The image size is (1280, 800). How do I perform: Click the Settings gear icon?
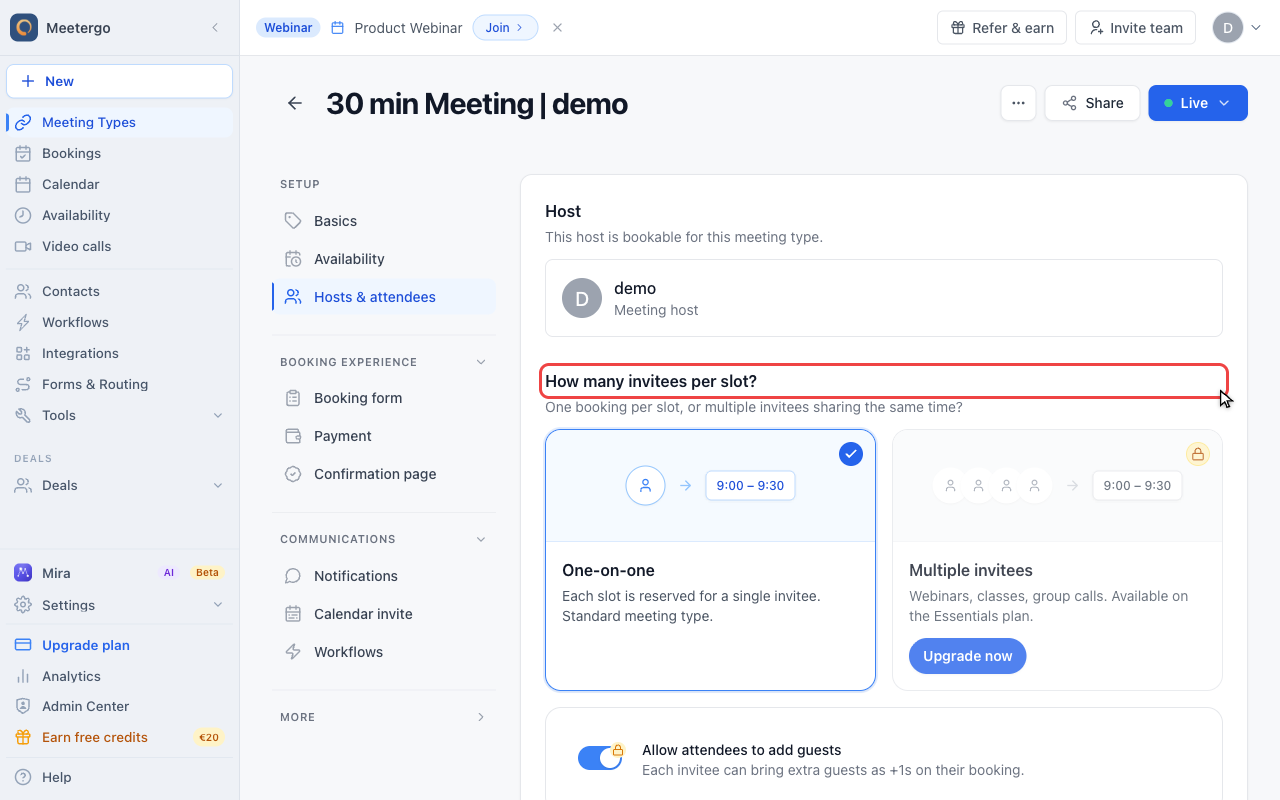tap(23, 605)
